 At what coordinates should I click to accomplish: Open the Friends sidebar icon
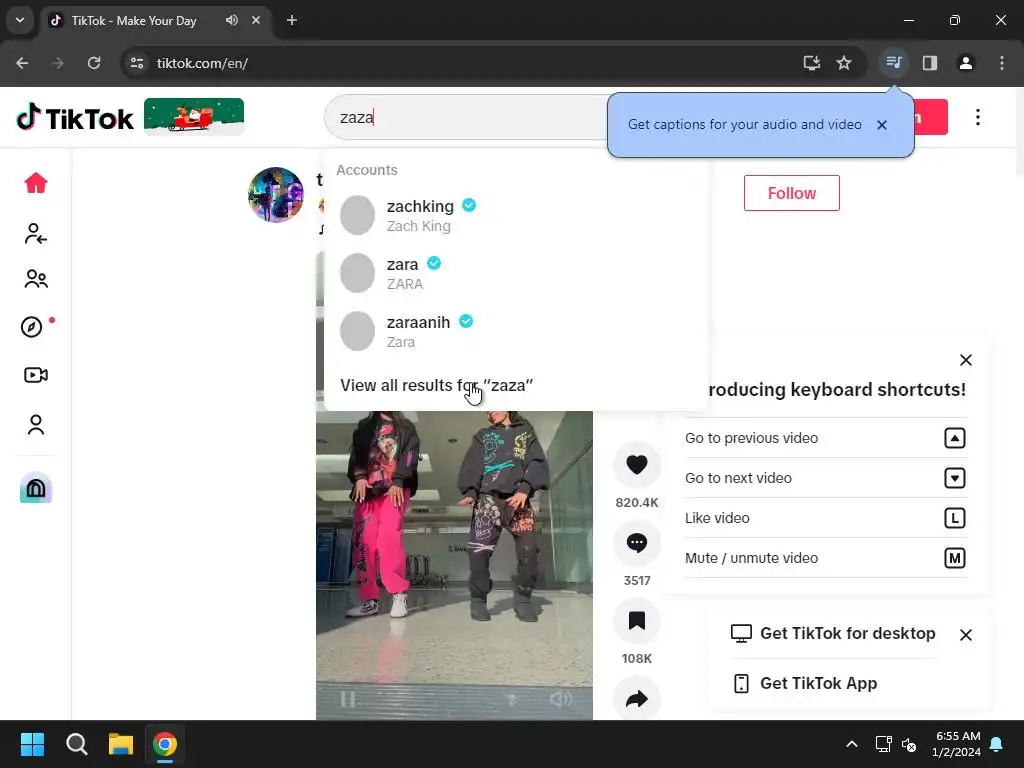(36, 279)
